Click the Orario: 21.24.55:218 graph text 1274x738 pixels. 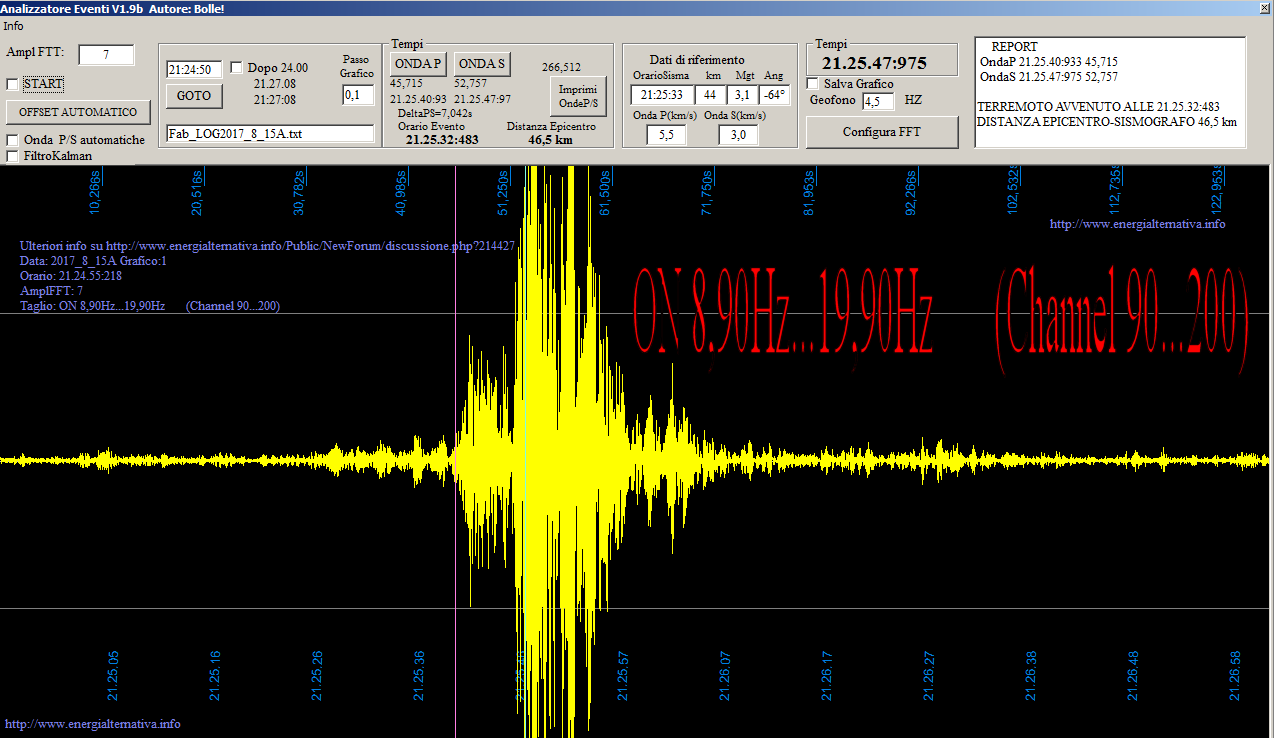70,275
